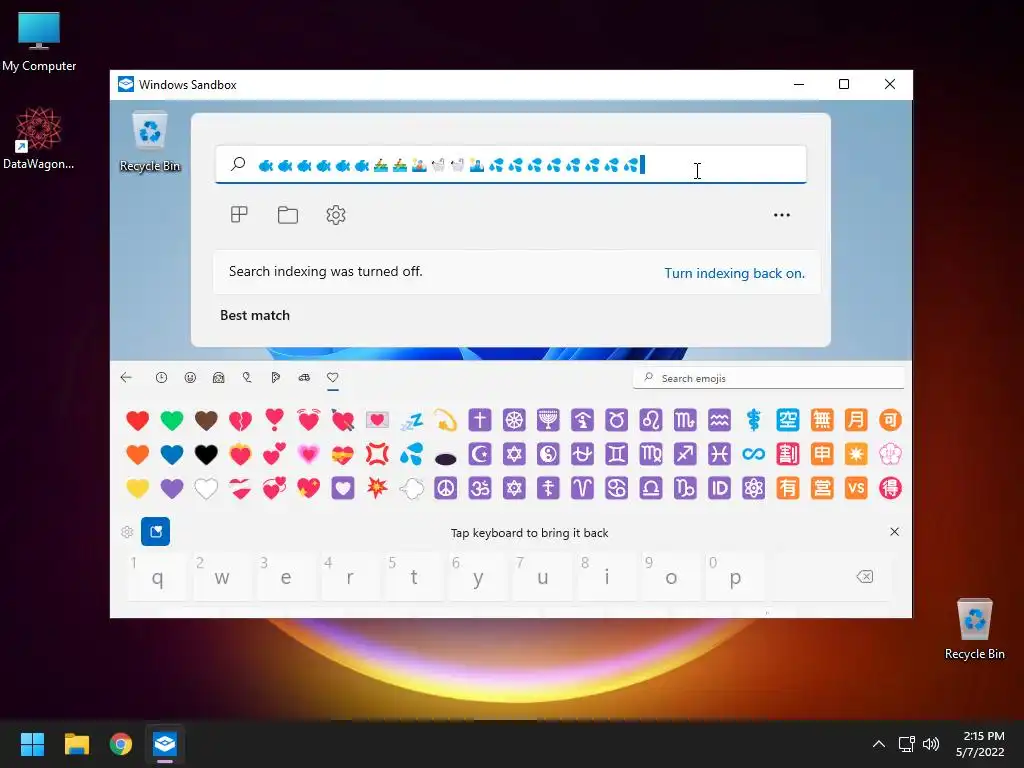
Task: Choose the Om symbol emoji
Action: tap(480, 488)
